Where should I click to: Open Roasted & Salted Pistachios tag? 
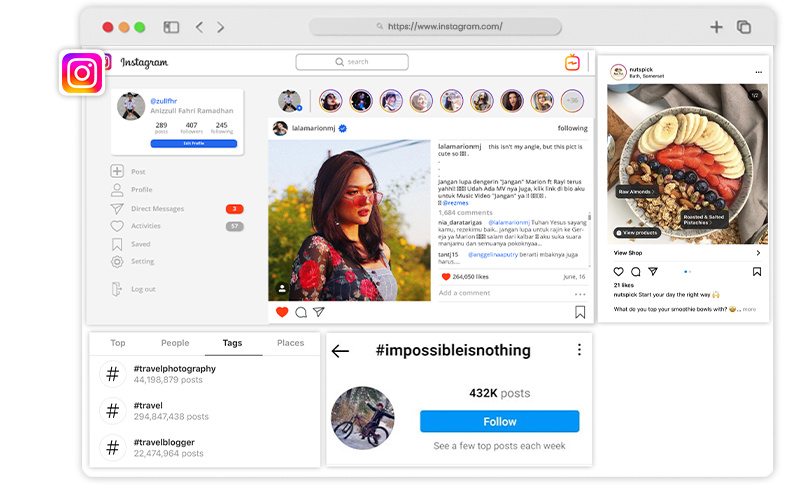tap(704, 220)
